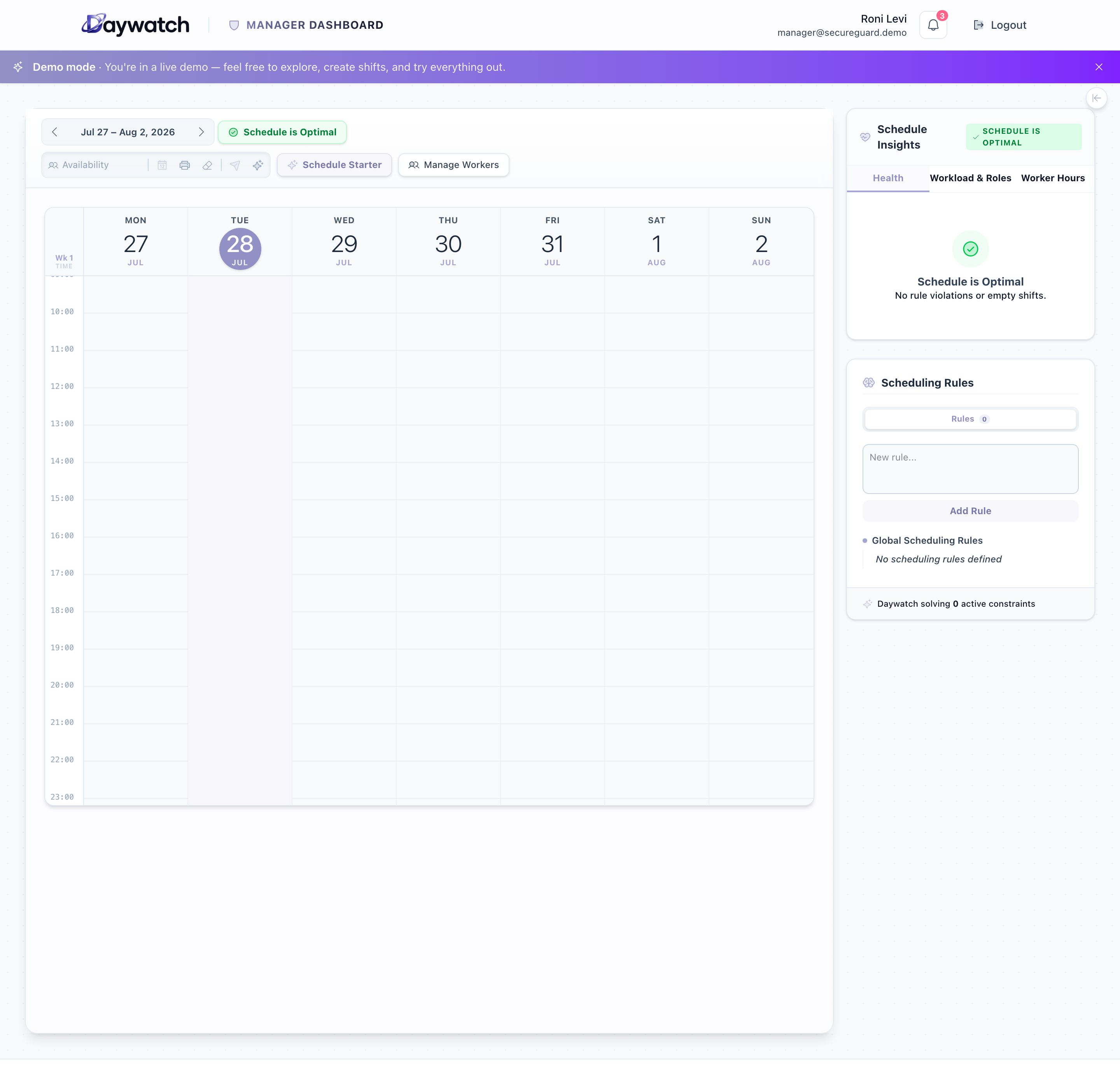Click the Schedule Starter button
This screenshot has height=1089, width=1120.
334,165
